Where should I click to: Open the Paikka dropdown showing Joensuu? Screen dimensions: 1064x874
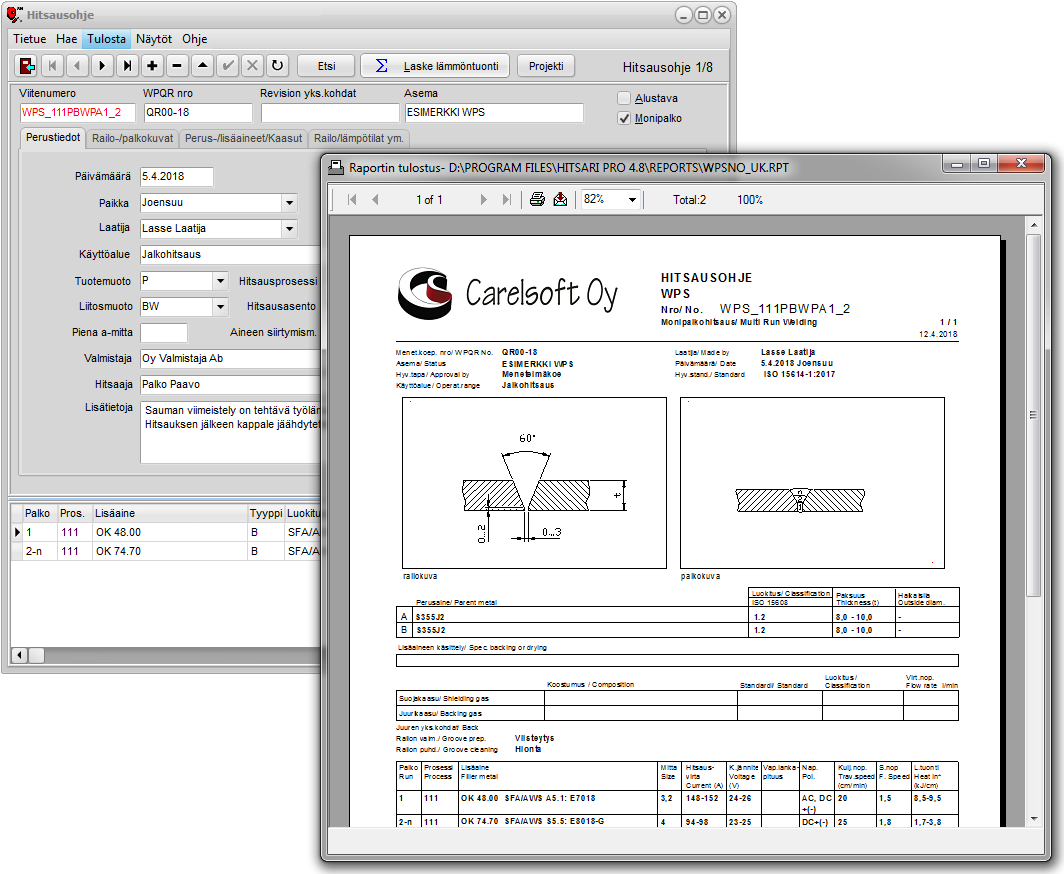[289, 203]
